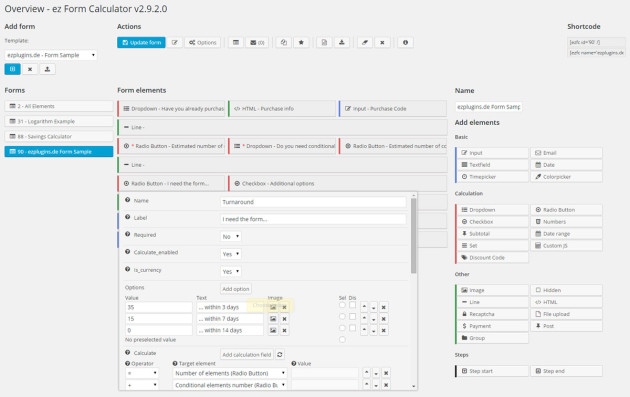
Task: Click 'Radio Button - I need the form...' element
Action: coord(171,183)
